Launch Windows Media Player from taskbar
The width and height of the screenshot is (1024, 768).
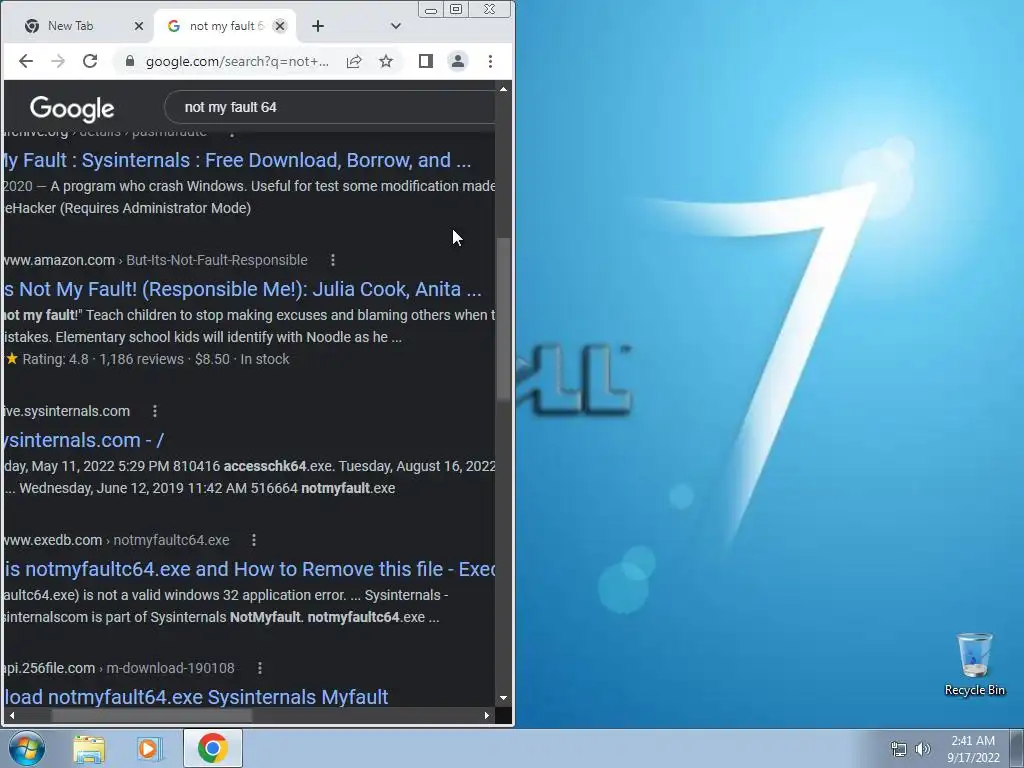(150, 748)
